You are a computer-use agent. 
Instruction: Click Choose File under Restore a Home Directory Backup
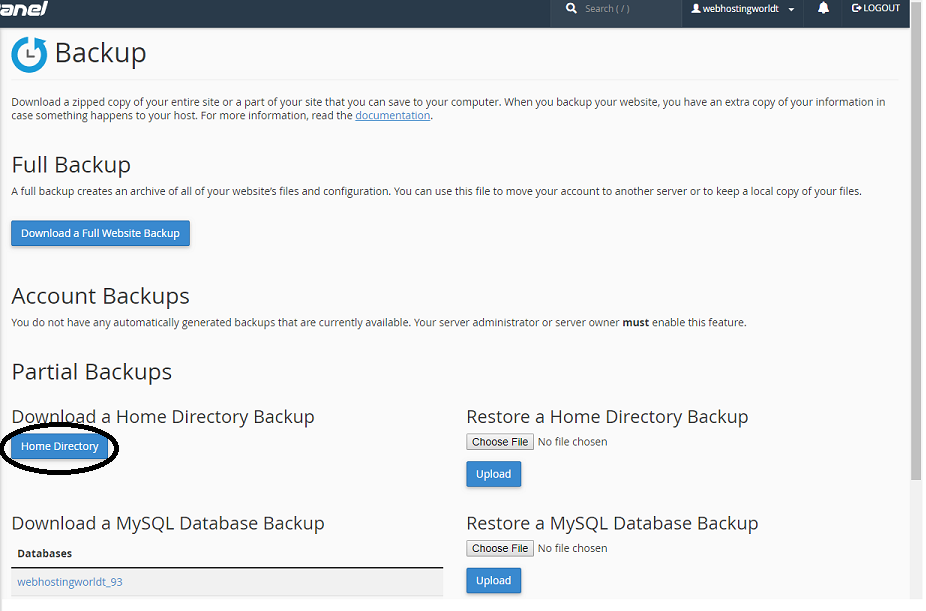(x=499, y=441)
